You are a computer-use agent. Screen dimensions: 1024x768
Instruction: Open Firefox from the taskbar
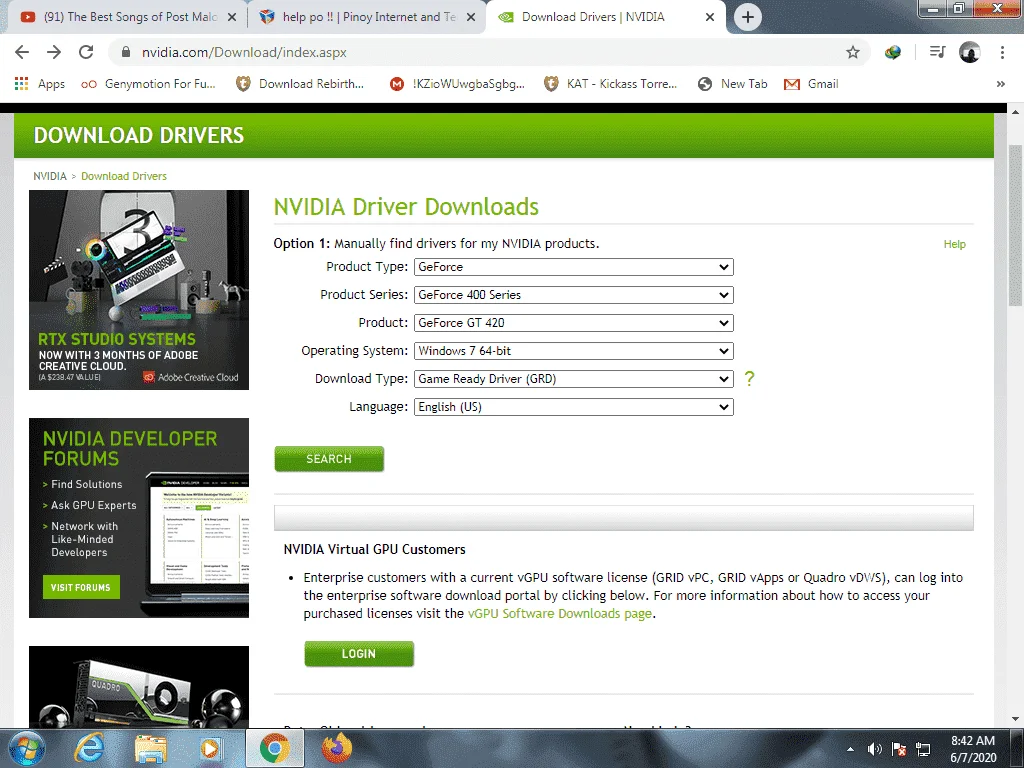tap(337, 748)
